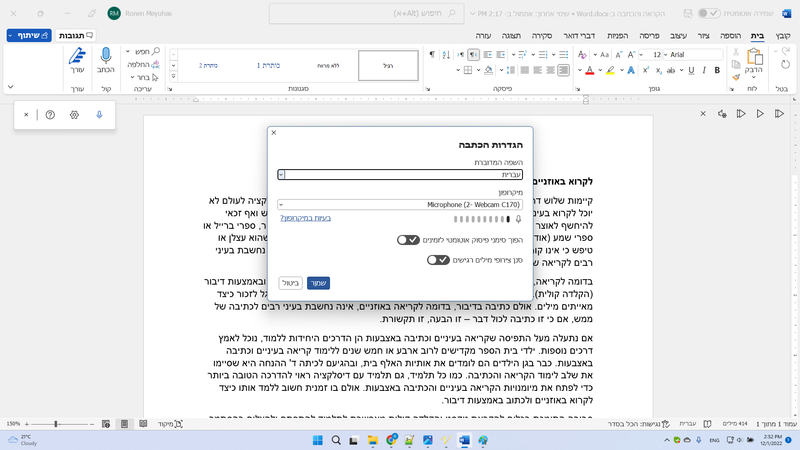Switch to Read Mode view icon
Screen dimensions: 800x450
click(x=143, y=424)
